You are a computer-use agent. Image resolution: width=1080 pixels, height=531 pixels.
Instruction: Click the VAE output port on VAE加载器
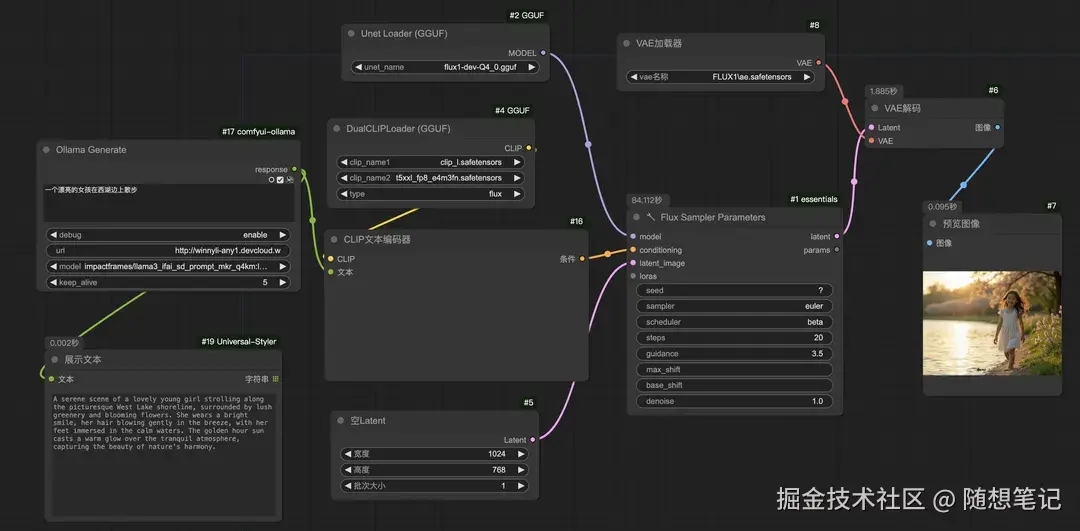point(818,63)
